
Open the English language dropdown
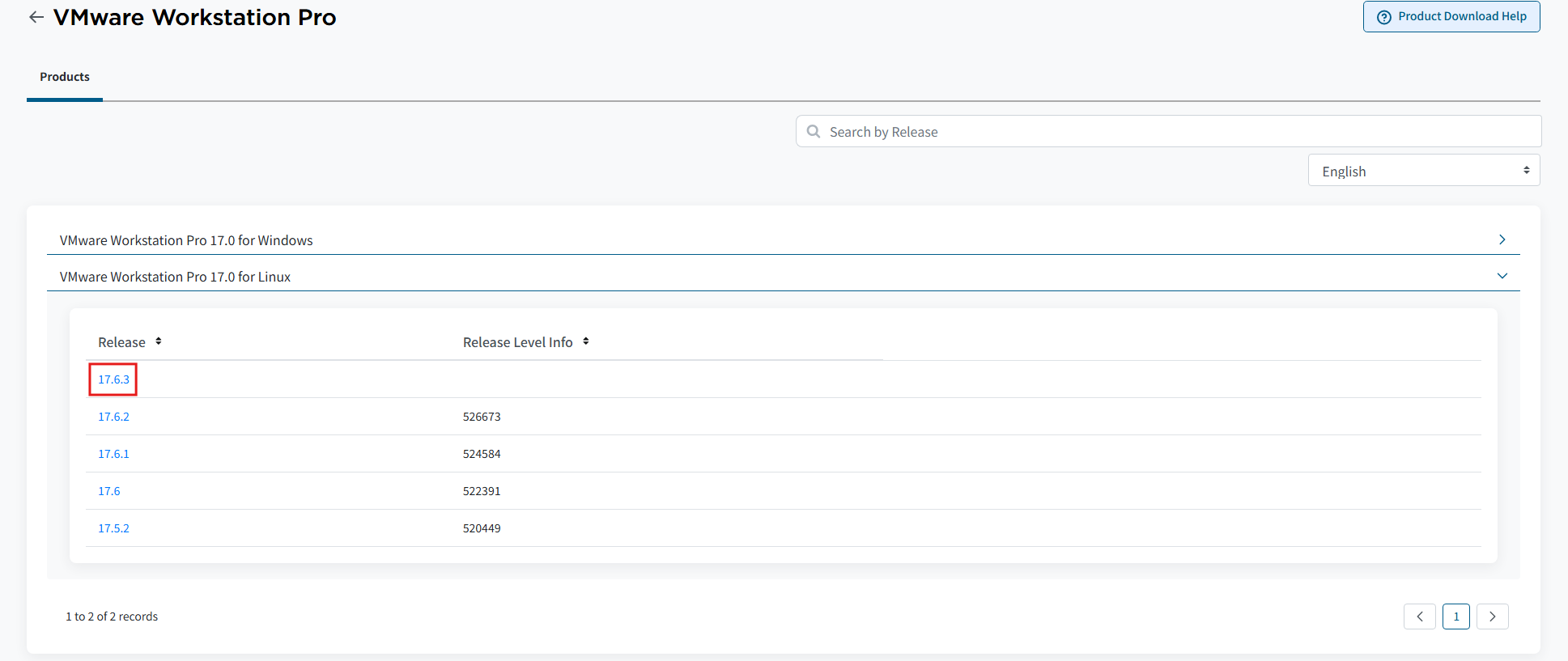(x=1424, y=171)
